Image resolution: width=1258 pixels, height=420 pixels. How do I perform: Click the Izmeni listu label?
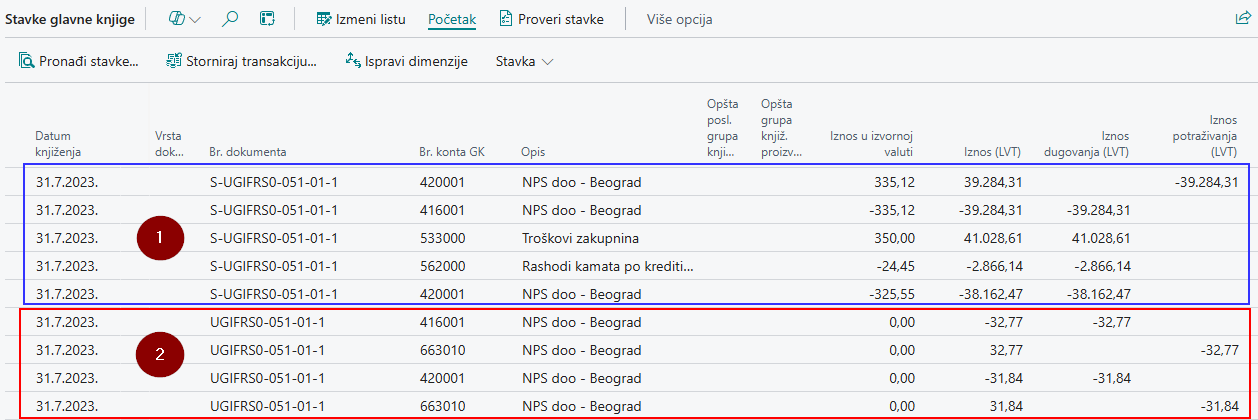point(373,19)
